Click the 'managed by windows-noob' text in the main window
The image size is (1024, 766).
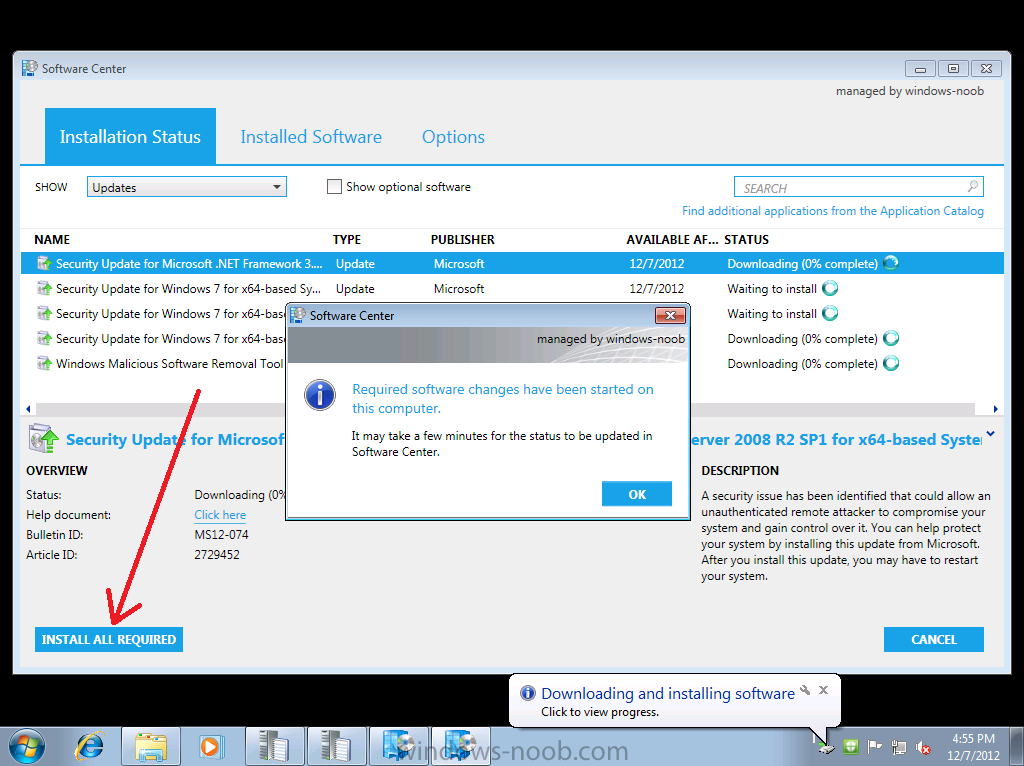pyautogui.click(x=910, y=91)
